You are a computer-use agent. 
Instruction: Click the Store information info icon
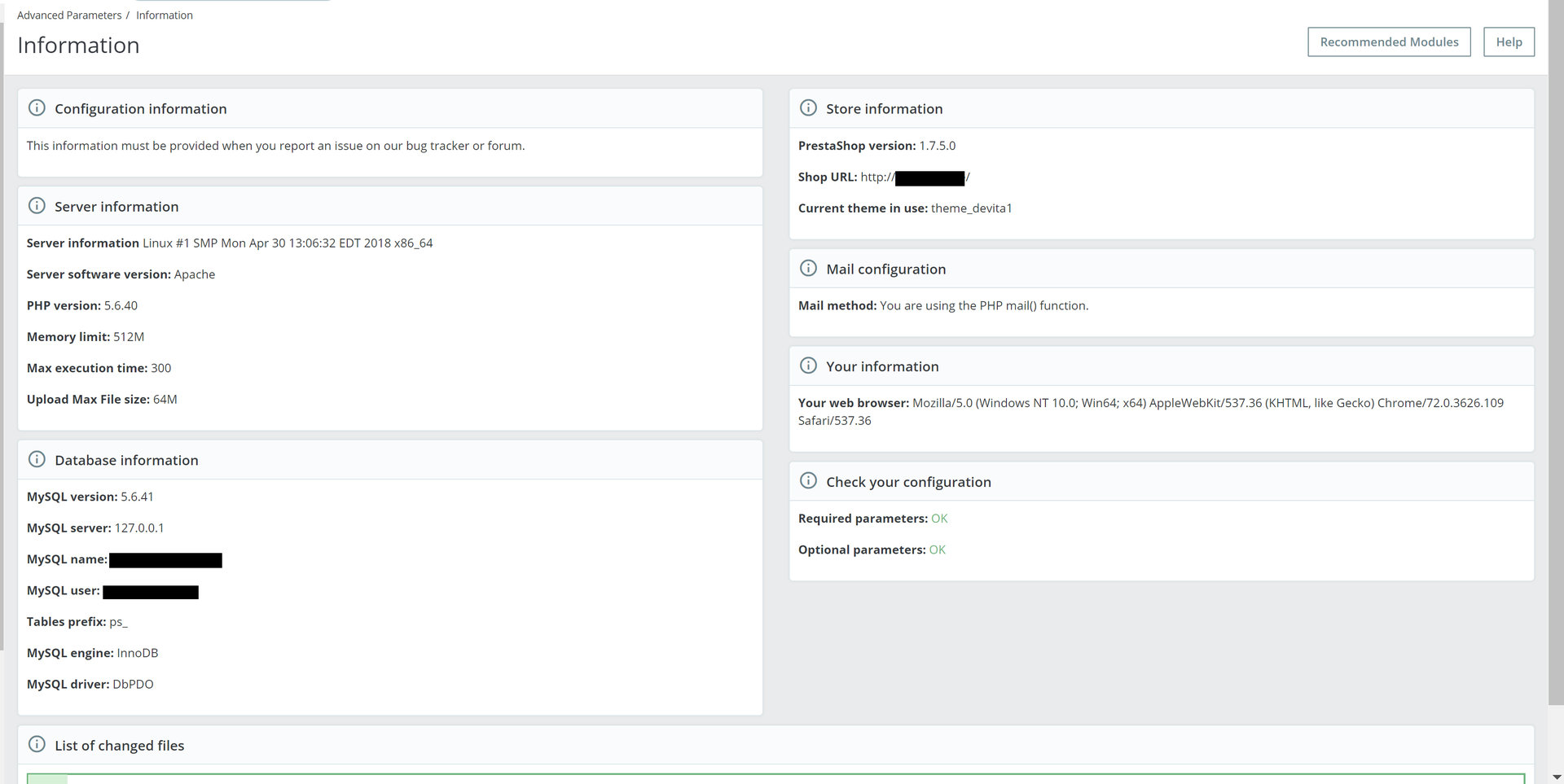pyautogui.click(x=808, y=107)
